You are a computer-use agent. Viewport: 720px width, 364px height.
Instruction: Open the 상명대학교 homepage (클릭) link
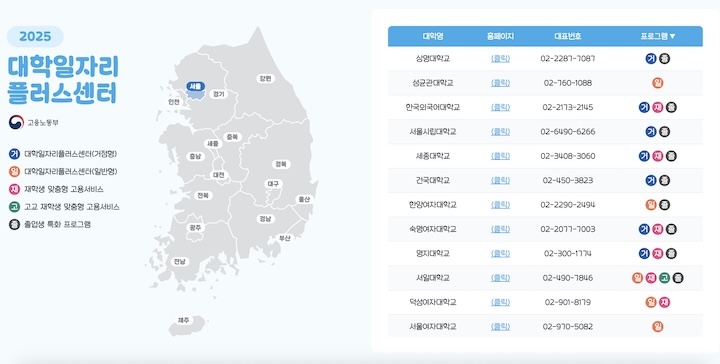(500, 59)
